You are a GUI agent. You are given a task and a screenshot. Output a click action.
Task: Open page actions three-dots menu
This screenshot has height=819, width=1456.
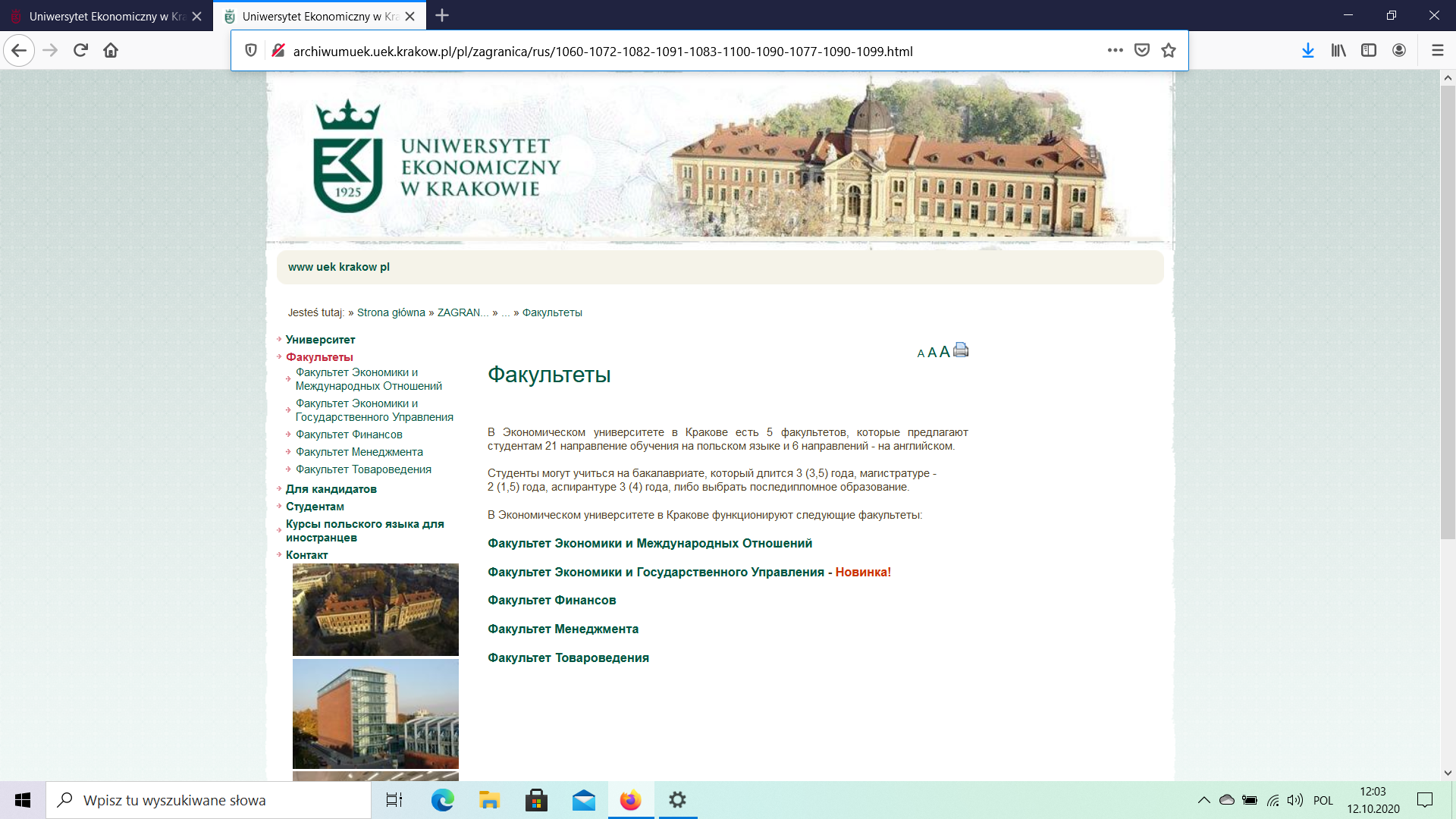1115,51
